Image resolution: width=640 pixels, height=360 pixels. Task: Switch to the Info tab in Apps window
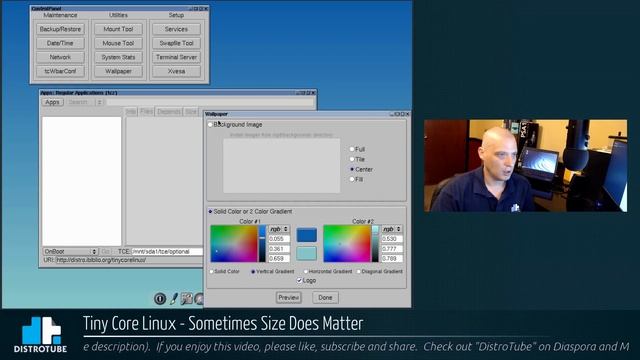(131, 111)
